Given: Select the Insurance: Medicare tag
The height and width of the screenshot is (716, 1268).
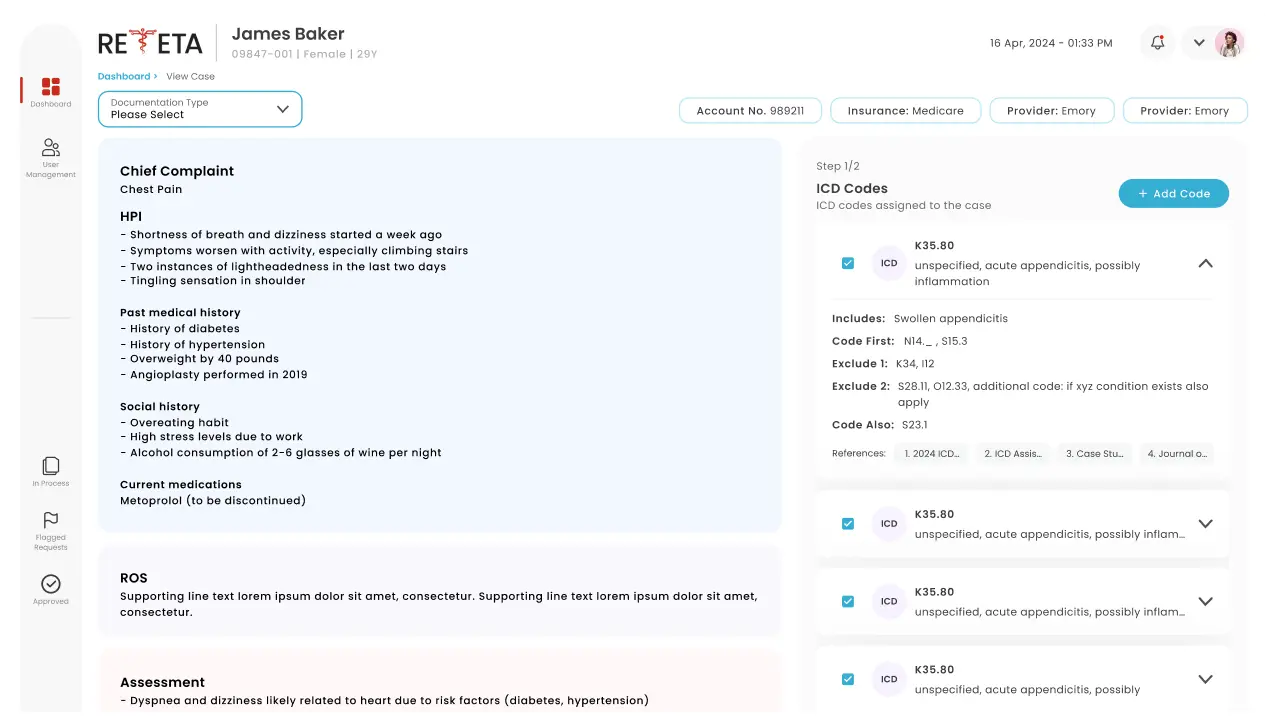Looking at the screenshot, I should pyautogui.click(x=905, y=111).
